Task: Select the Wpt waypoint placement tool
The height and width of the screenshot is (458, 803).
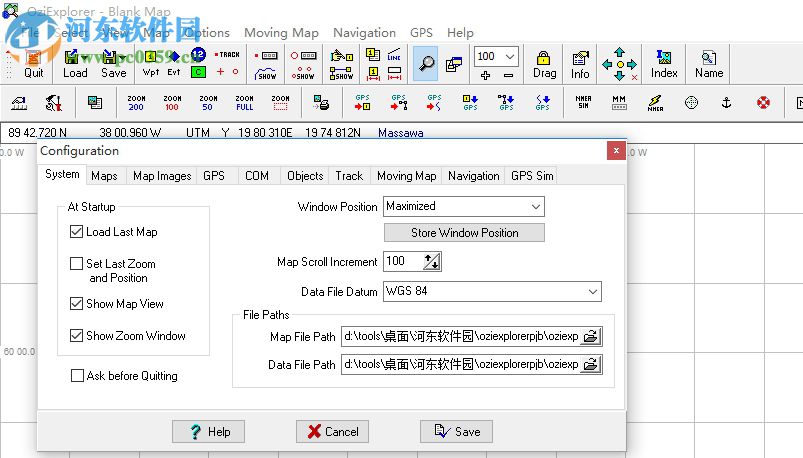Action: pos(151,64)
